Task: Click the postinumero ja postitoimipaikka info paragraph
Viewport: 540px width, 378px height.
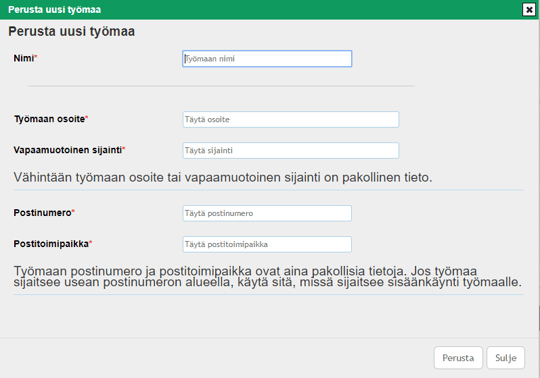Action: [268, 276]
